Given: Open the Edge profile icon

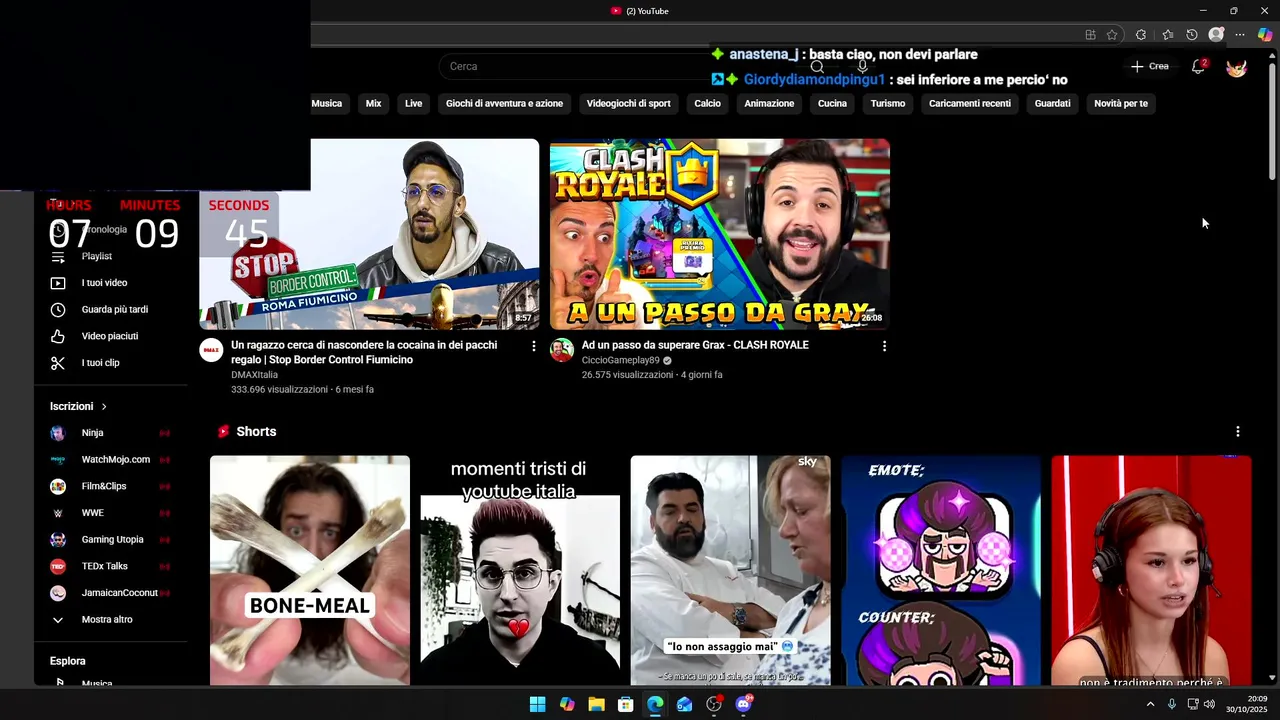Looking at the screenshot, I should (1216, 35).
